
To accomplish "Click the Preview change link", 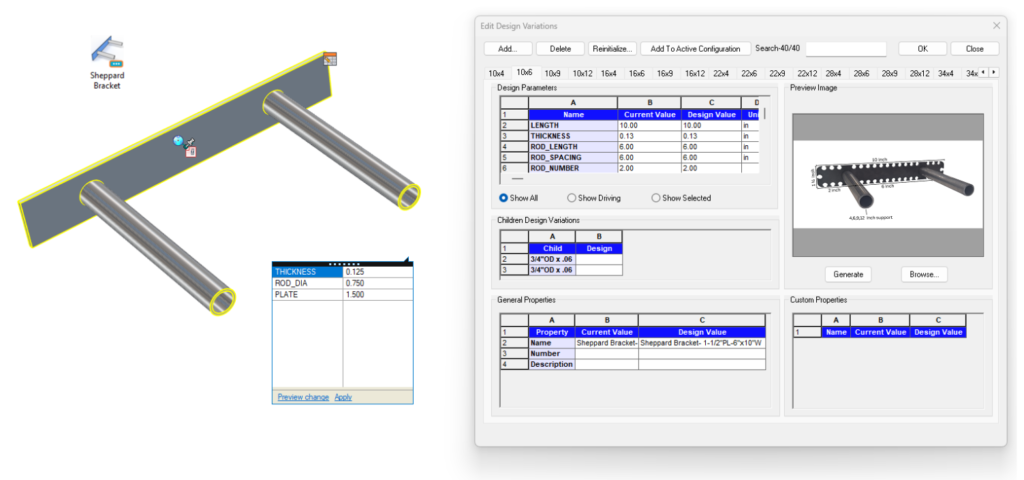I will (303, 397).
